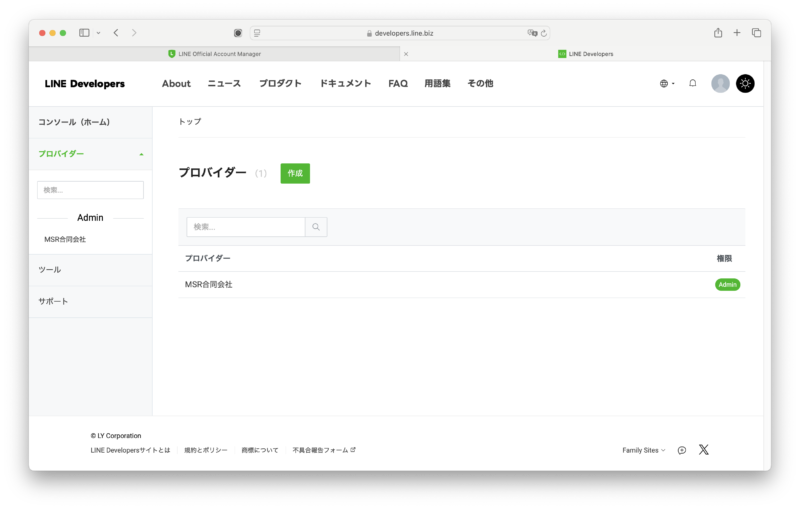Reload the page with the refresh icon
800x509 pixels.
(544, 33)
